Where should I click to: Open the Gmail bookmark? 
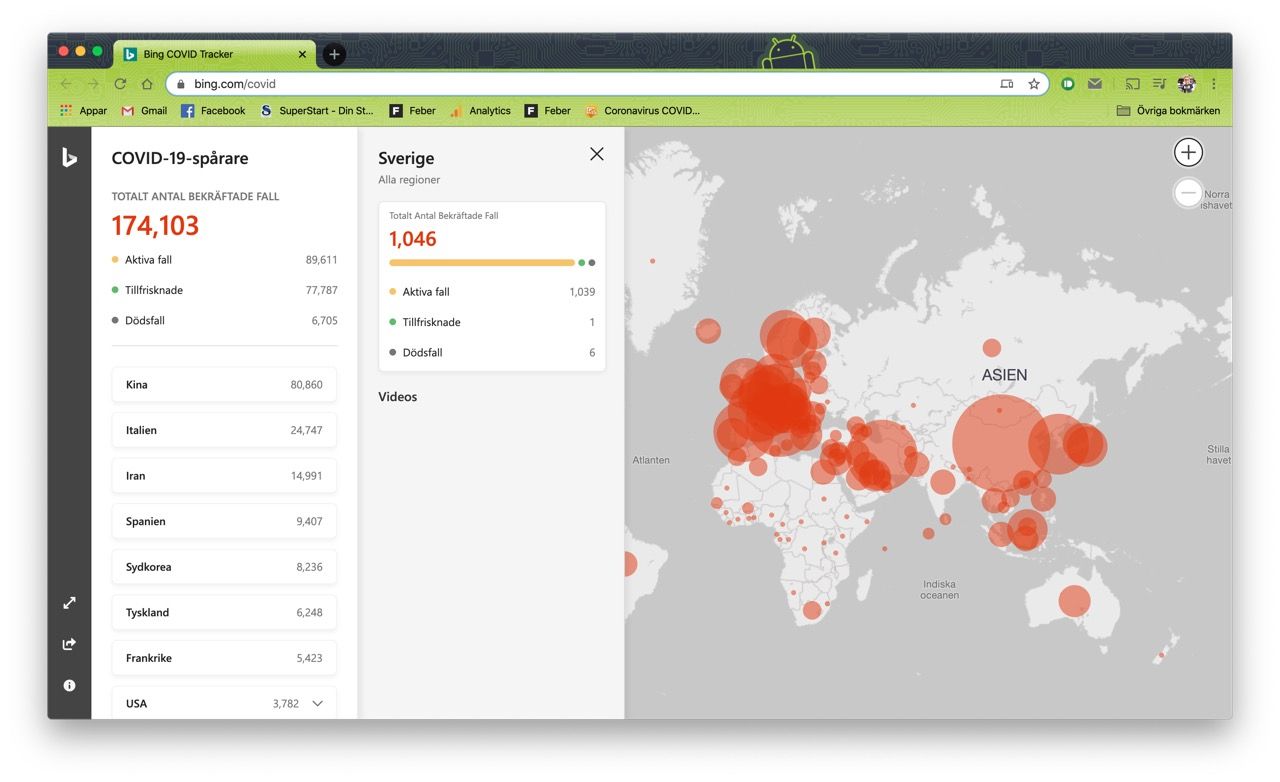[x=144, y=111]
